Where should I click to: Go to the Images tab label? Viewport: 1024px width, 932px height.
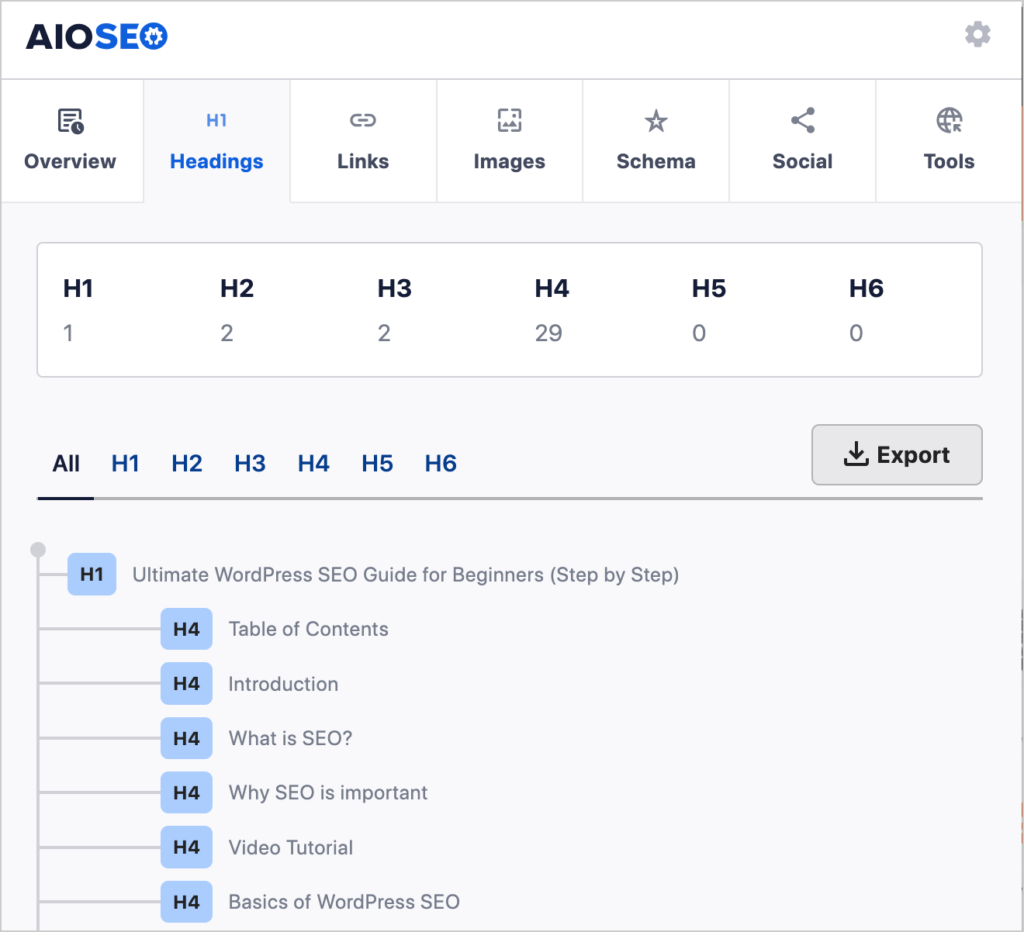click(x=509, y=162)
